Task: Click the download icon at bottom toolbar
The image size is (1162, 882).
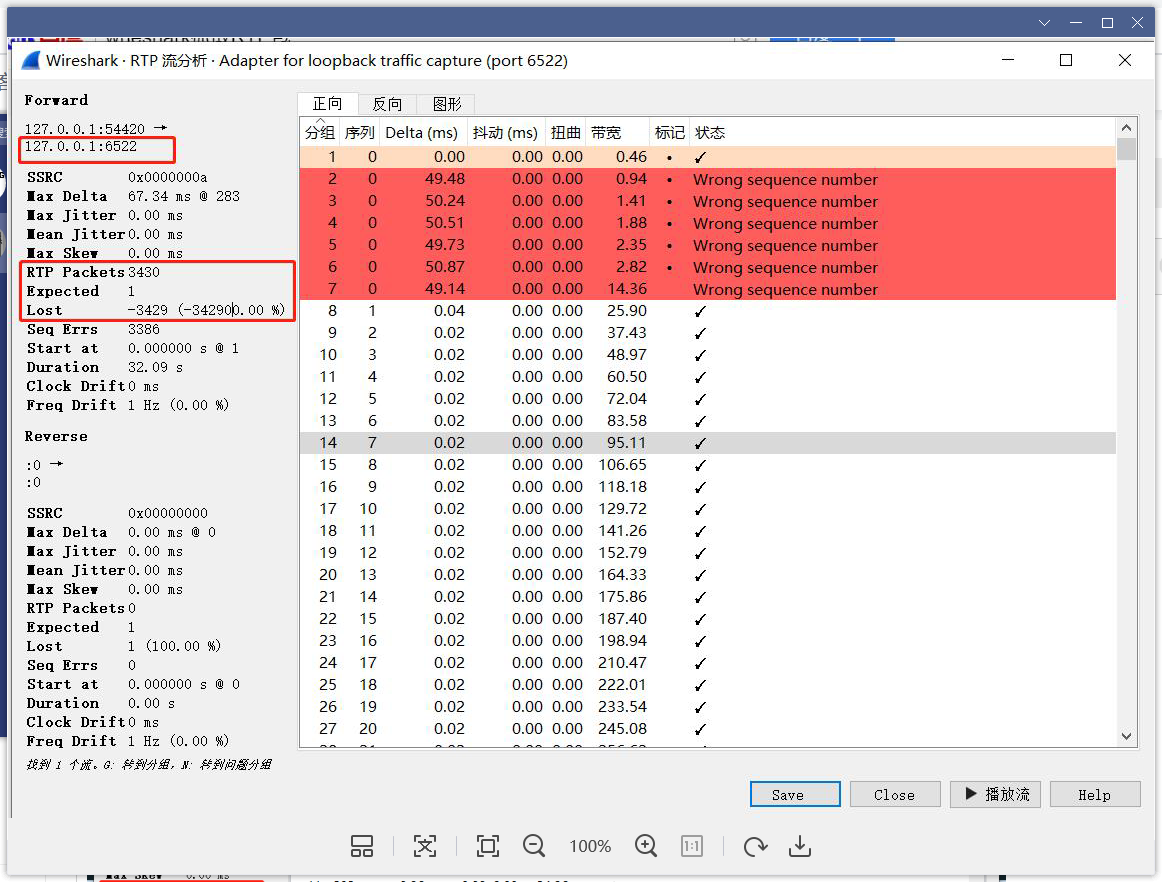Action: [x=799, y=845]
